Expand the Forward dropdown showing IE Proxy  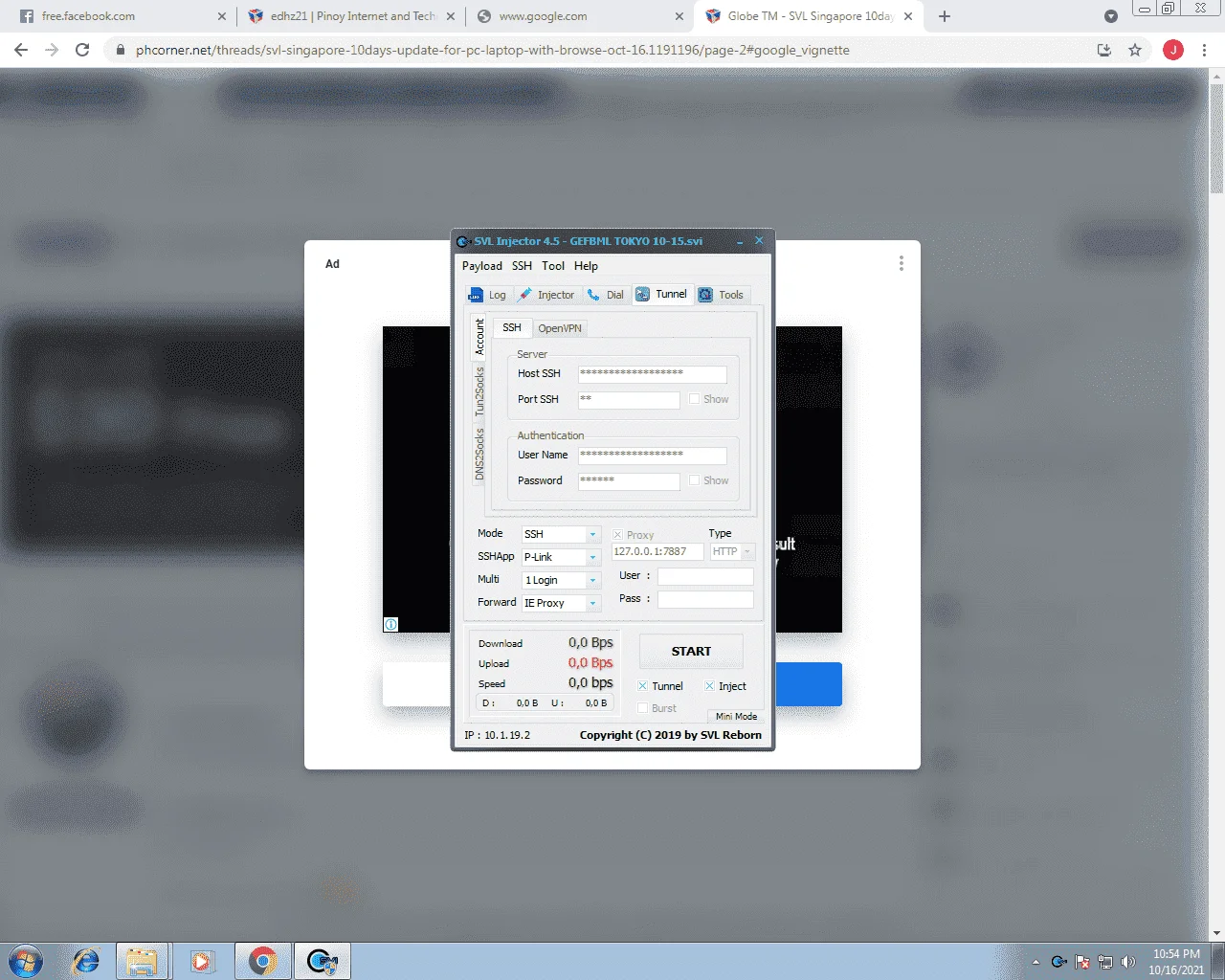coord(592,603)
